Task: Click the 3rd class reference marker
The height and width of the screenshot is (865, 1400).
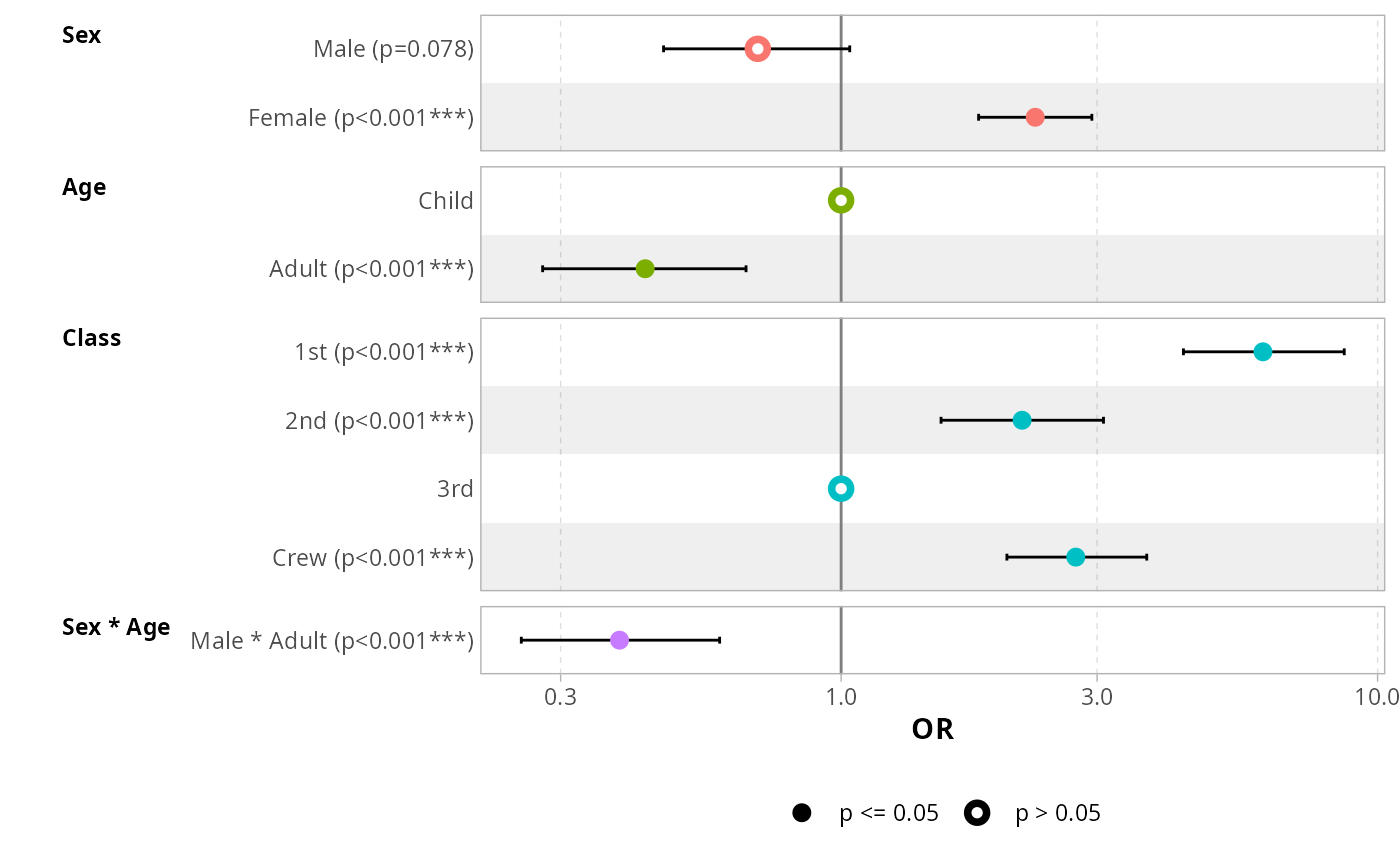Action: (841, 489)
